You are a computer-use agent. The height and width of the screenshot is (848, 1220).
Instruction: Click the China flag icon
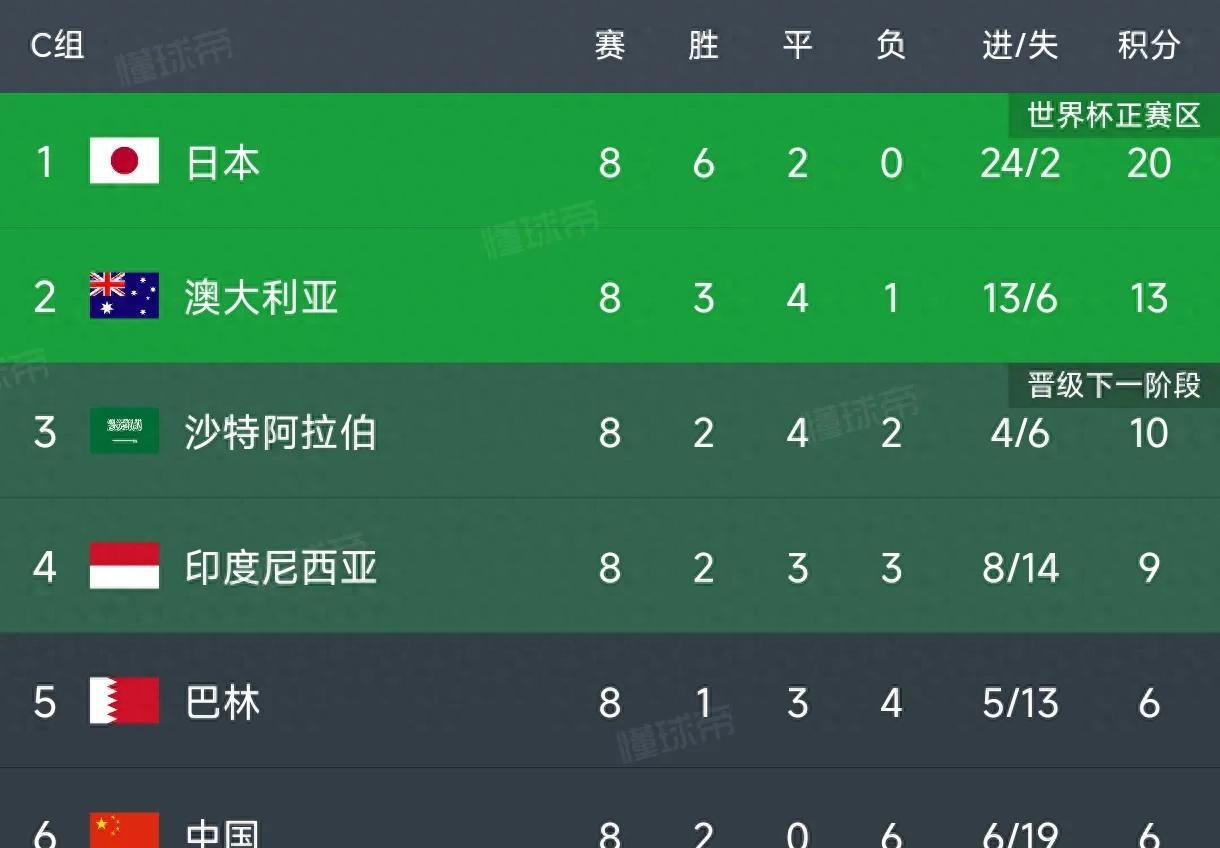pos(124,832)
